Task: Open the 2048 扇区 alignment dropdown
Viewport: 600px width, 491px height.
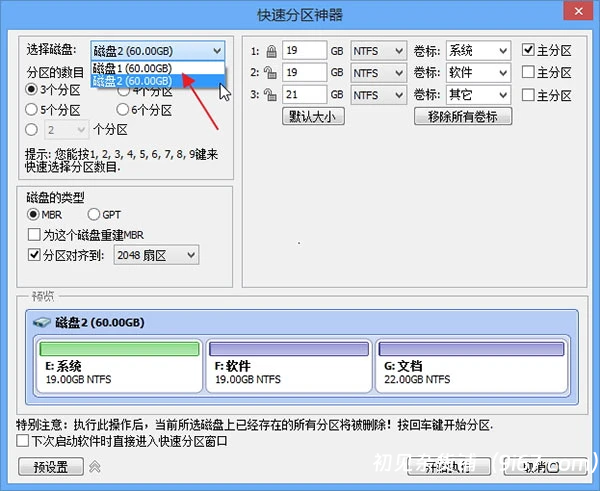Action: point(156,255)
